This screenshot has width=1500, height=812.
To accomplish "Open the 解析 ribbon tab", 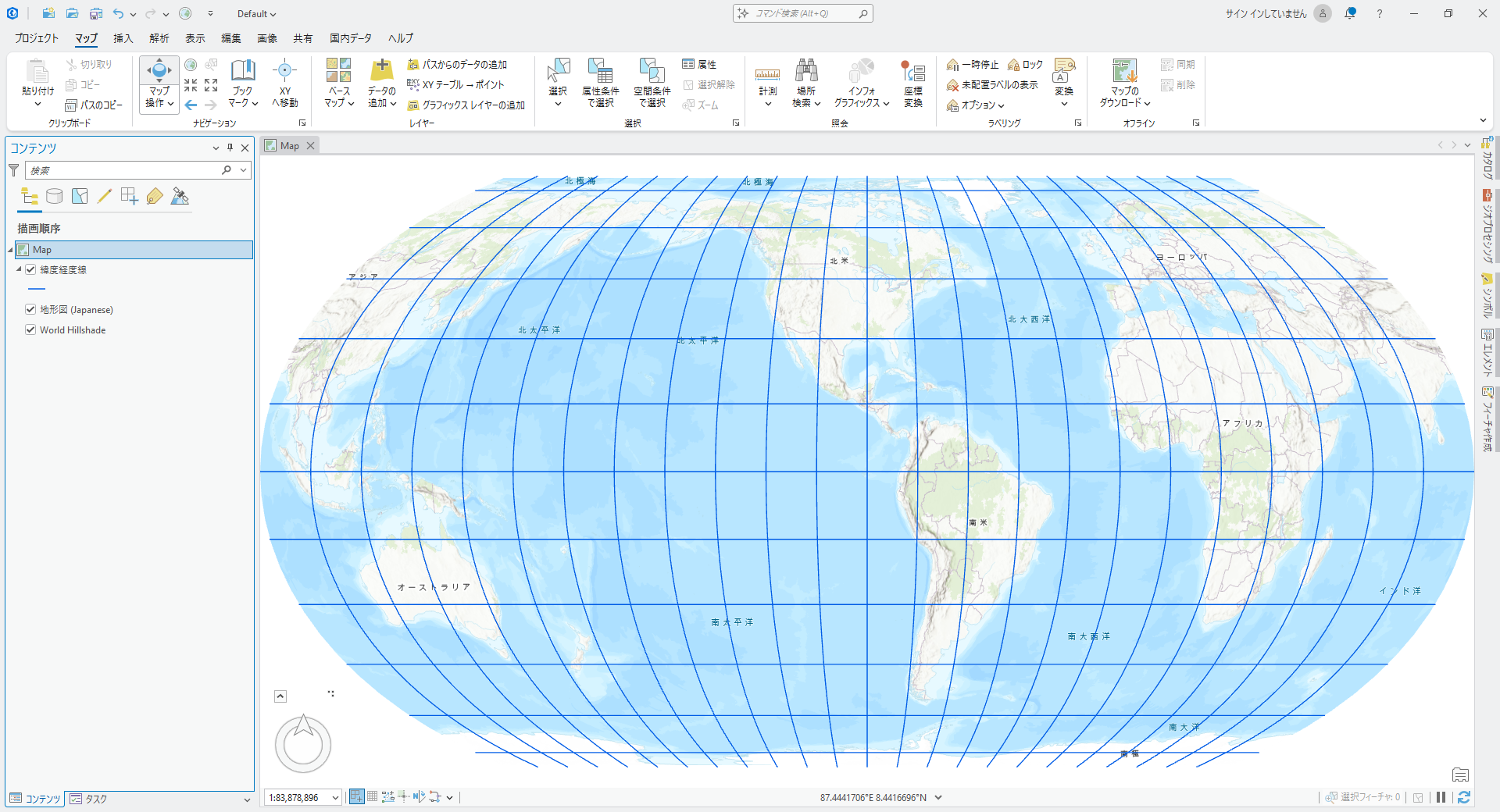I will (159, 38).
